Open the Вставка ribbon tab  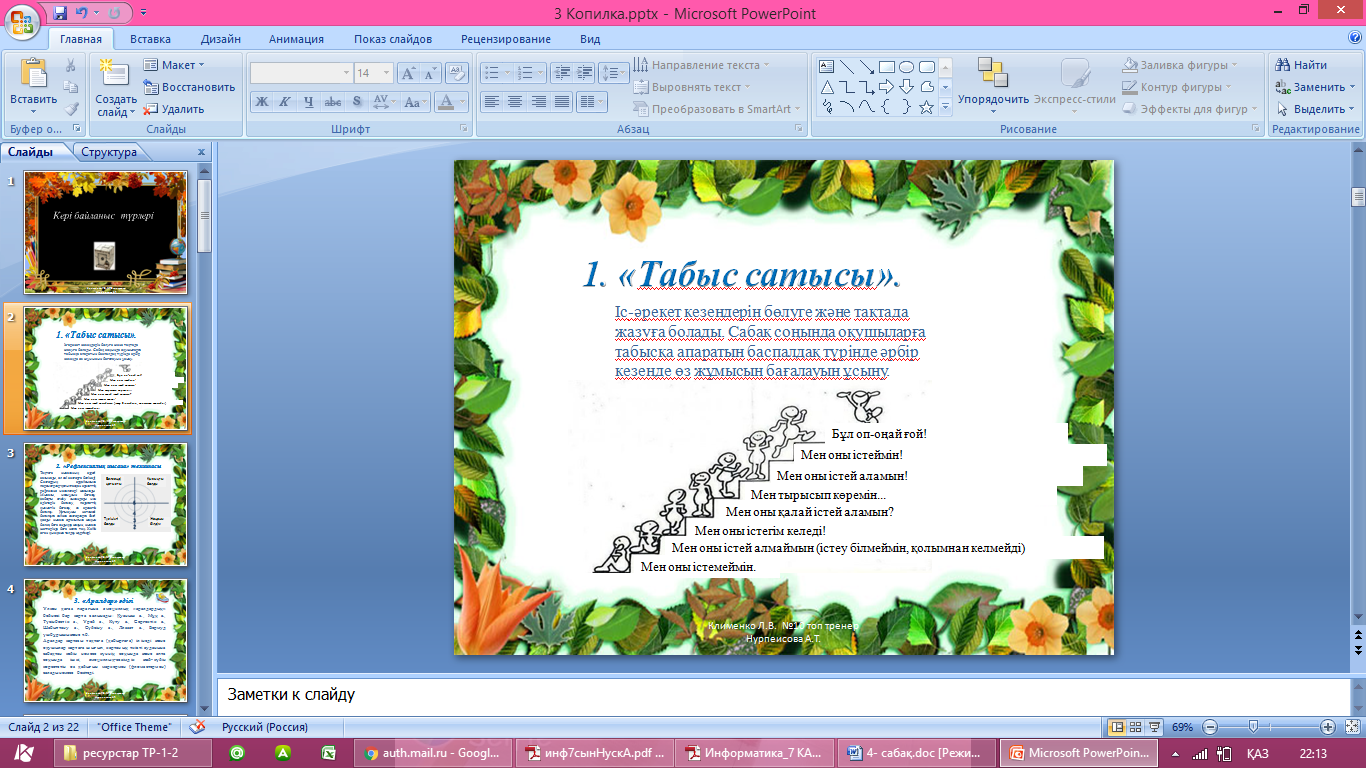pos(150,39)
